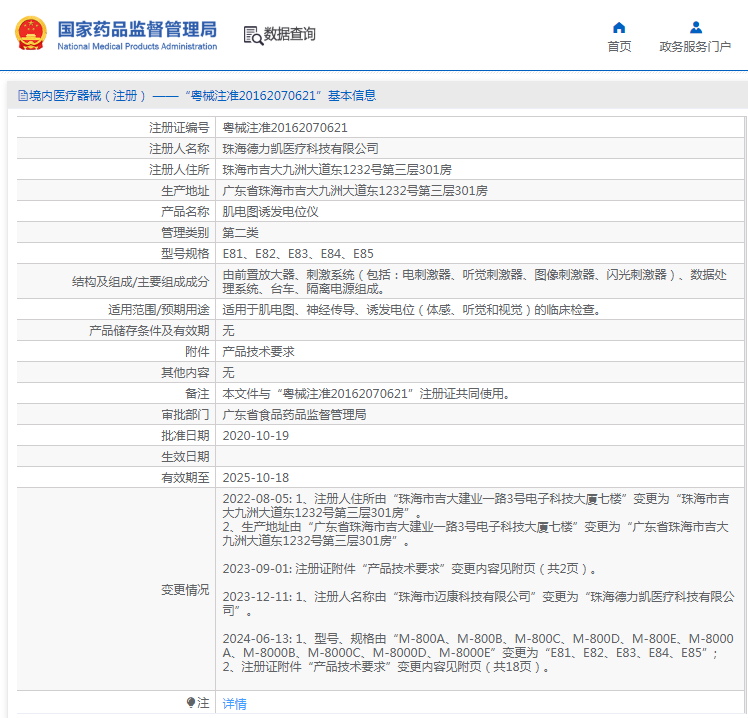Click the empty 生效日期 value cell
748x718 pixels.
pos(479,457)
